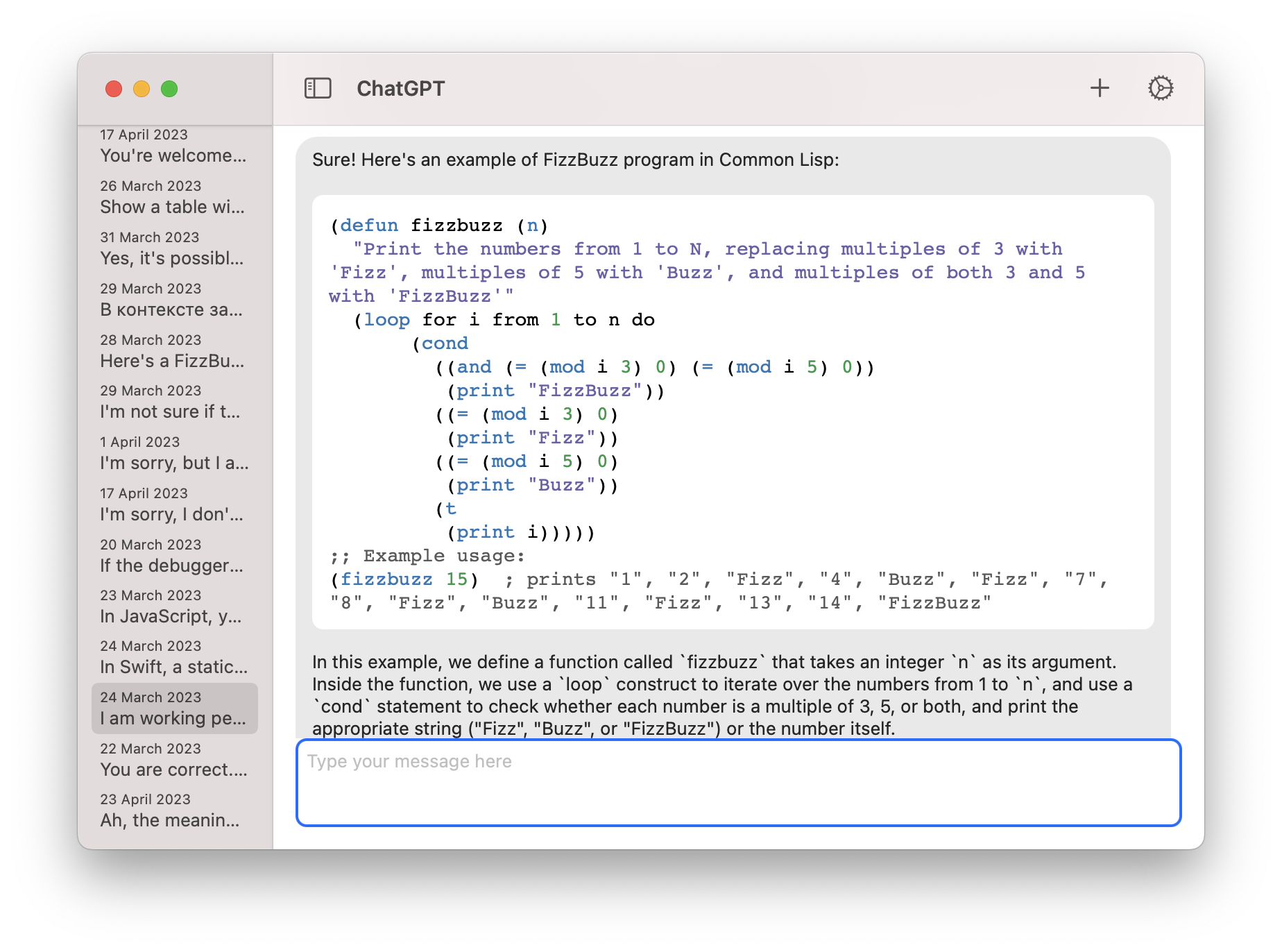Click the "In this example, we define" paragraph
The image size is (1282, 952).
click(x=723, y=695)
